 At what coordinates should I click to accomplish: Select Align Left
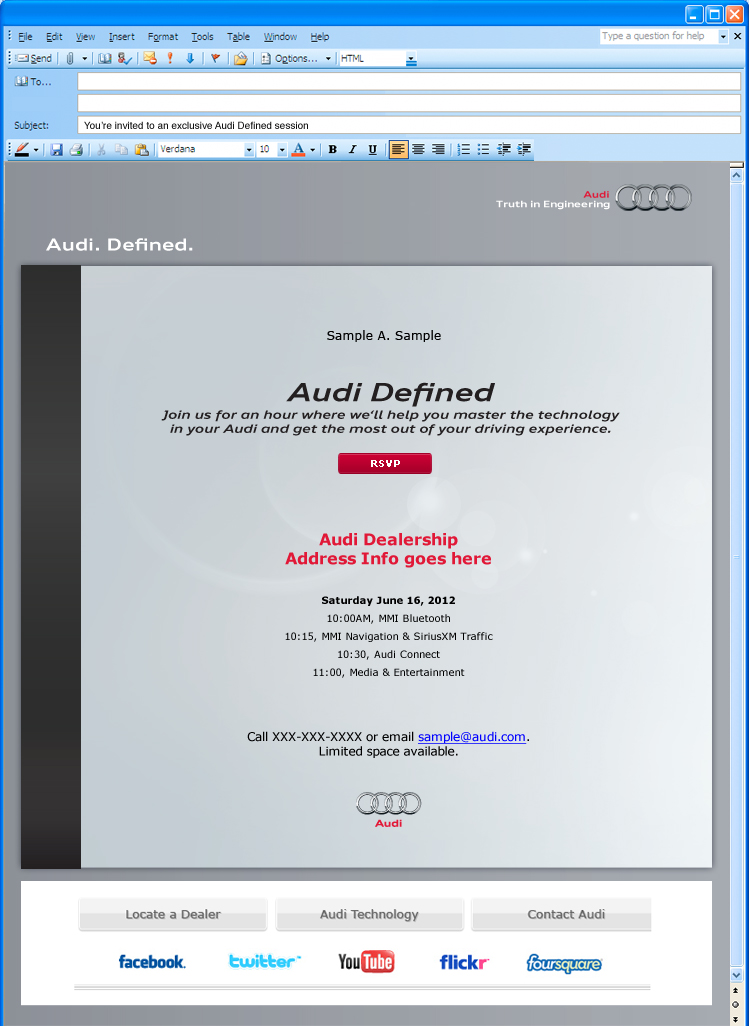(398, 149)
